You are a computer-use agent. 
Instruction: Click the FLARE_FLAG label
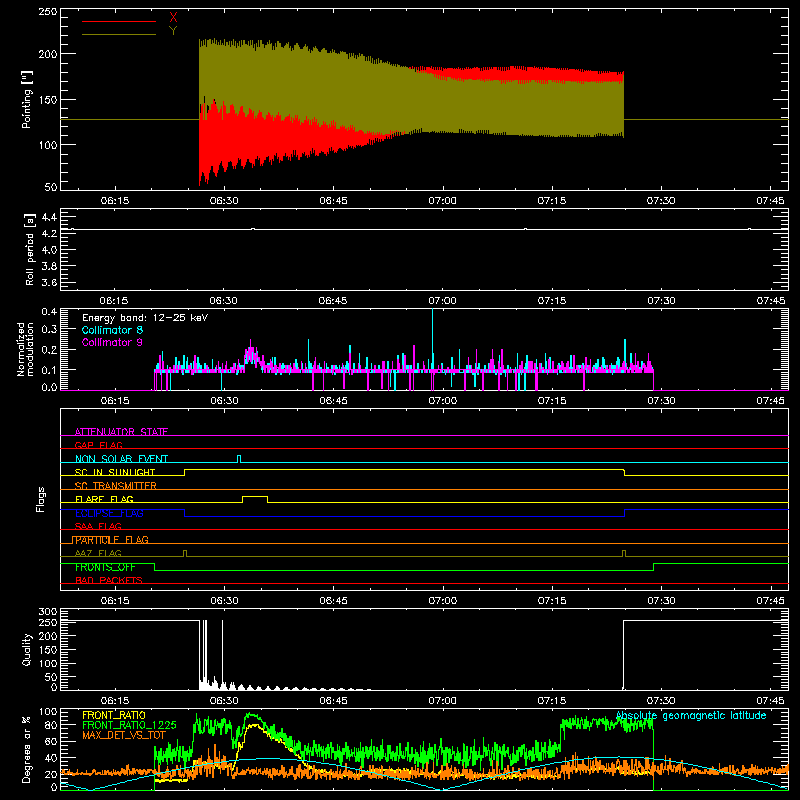(x=104, y=499)
